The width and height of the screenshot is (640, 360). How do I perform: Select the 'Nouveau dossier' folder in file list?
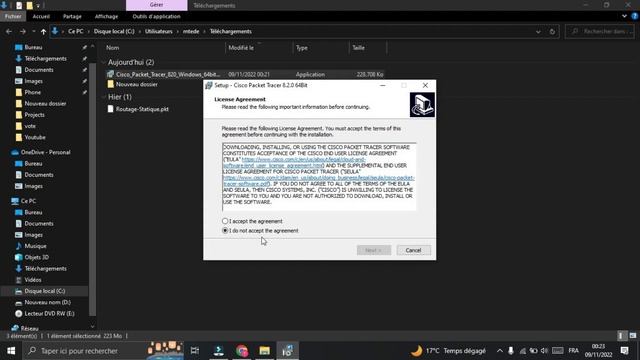pyautogui.click(x=136, y=84)
